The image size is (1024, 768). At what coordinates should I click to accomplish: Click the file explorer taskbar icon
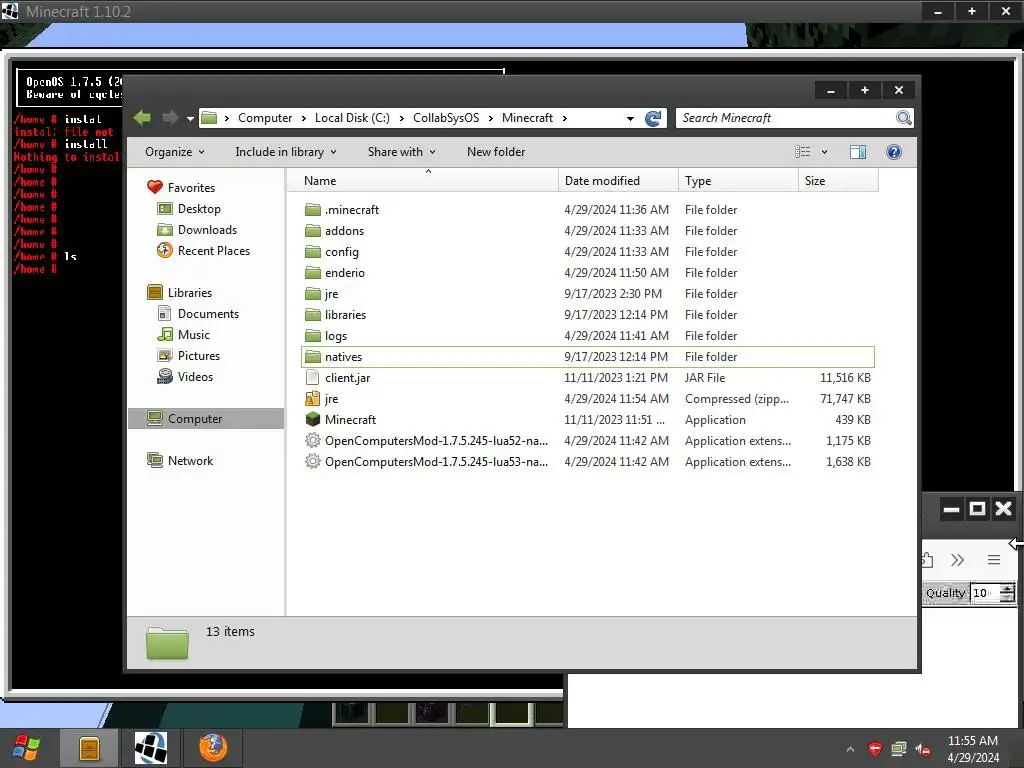click(89, 748)
